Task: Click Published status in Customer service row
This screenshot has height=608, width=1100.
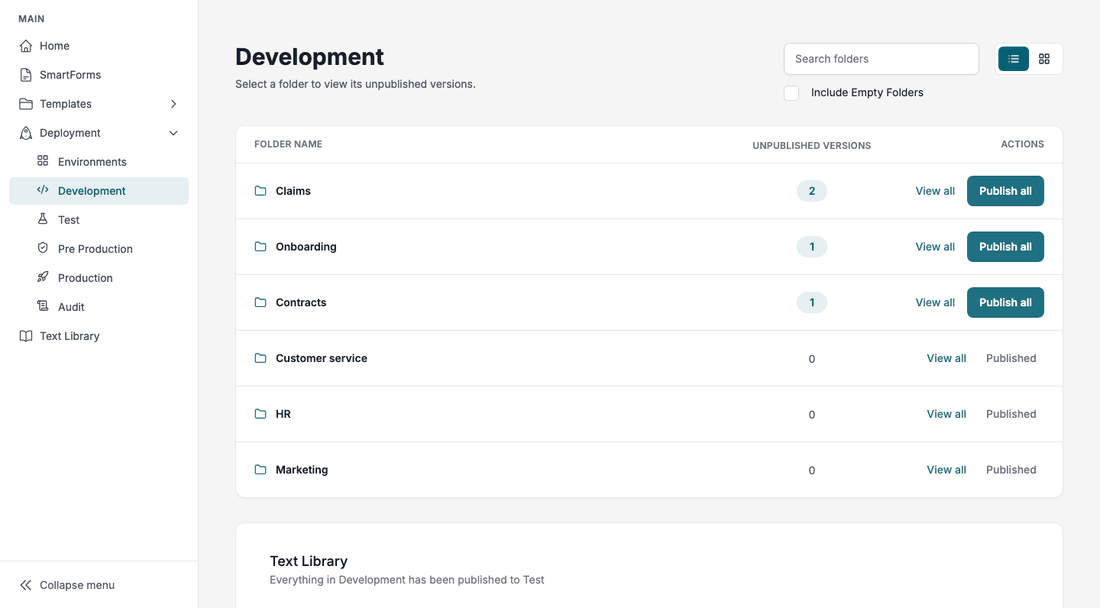Action: [1011, 358]
